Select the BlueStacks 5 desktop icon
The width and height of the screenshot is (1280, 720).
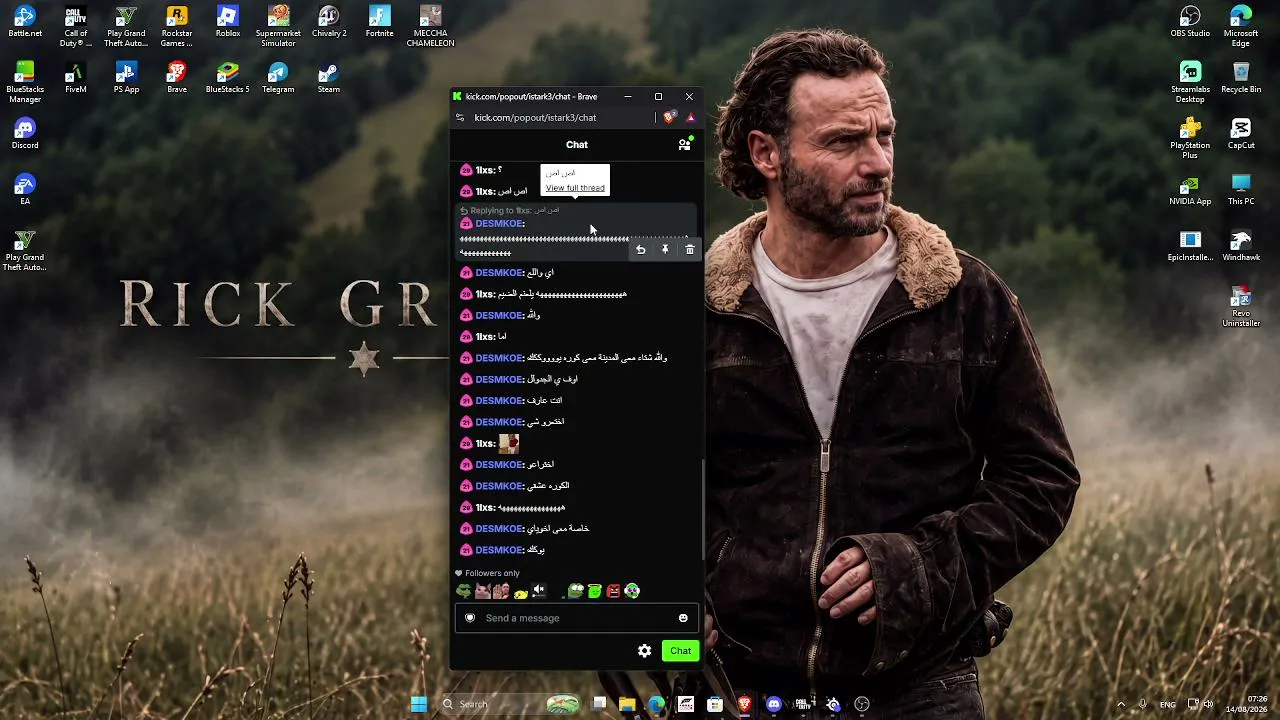[228, 78]
